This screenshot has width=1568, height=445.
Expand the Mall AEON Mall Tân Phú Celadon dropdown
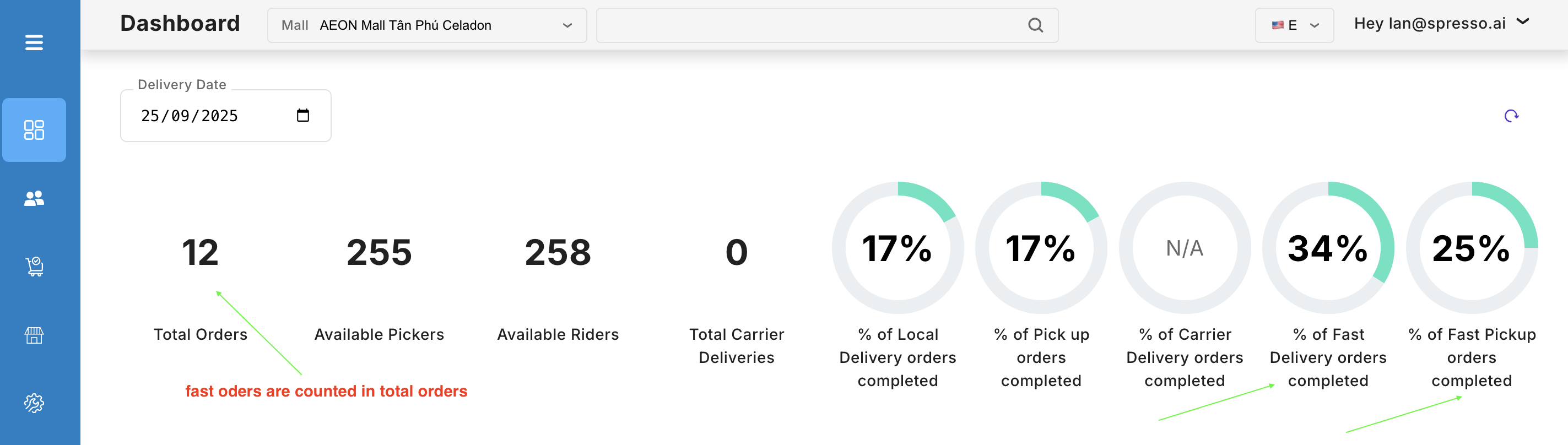(426, 25)
